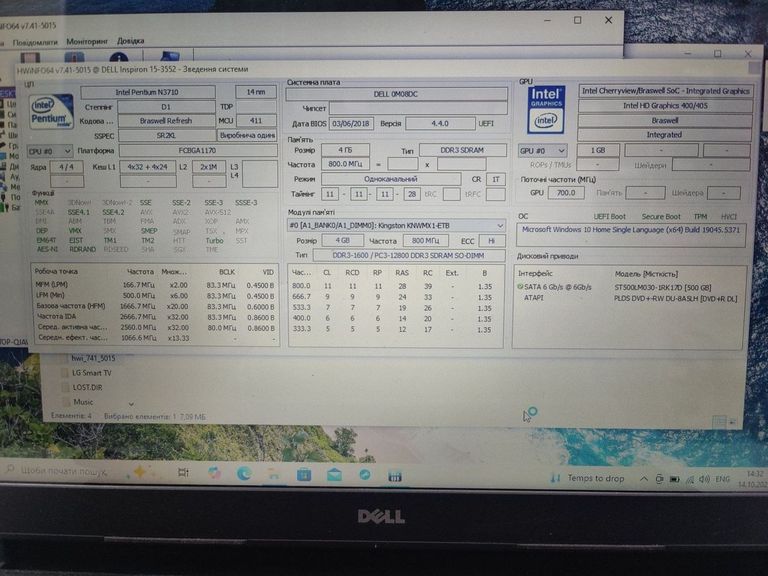This screenshot has width=768, height=576.
Task: Click the Temps to drop weather widget
Action: pyautogui.click(x=588, y=478)
